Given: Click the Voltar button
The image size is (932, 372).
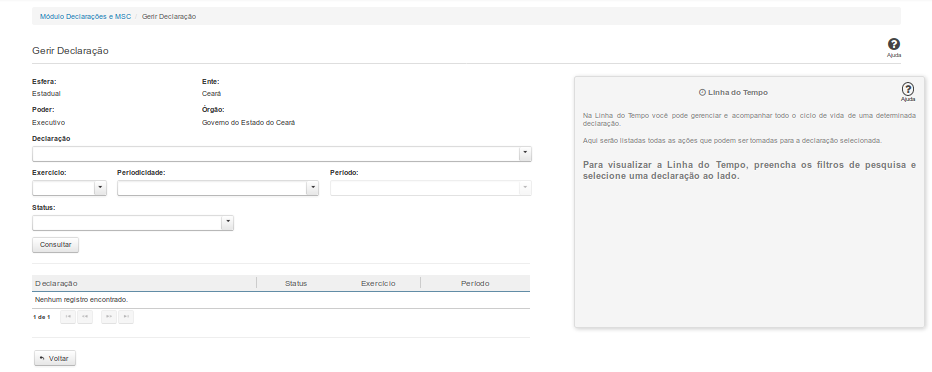Looking at the screenshot, I should click(55, 358).
